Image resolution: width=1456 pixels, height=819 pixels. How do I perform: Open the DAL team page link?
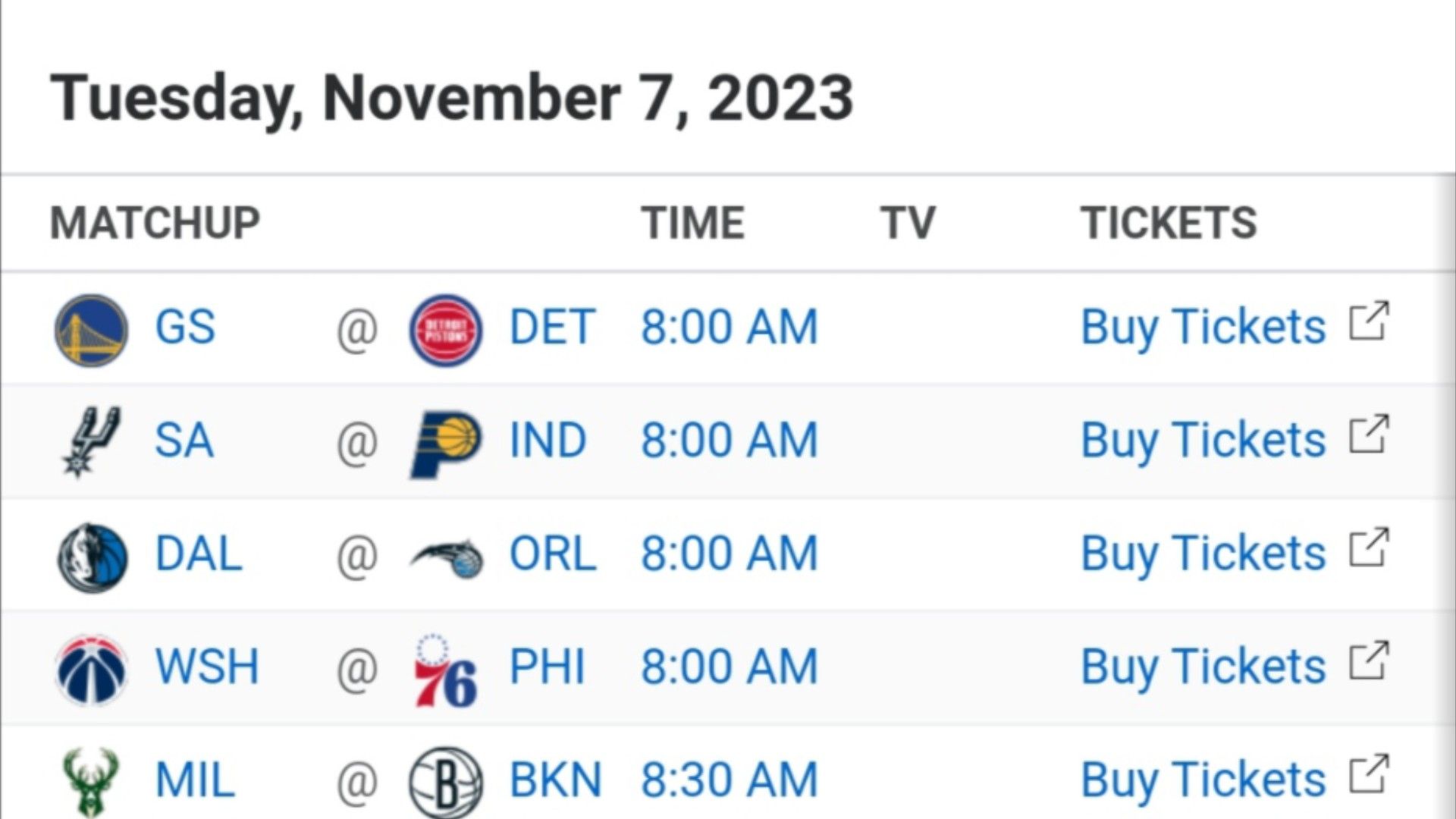pos(199,554)
